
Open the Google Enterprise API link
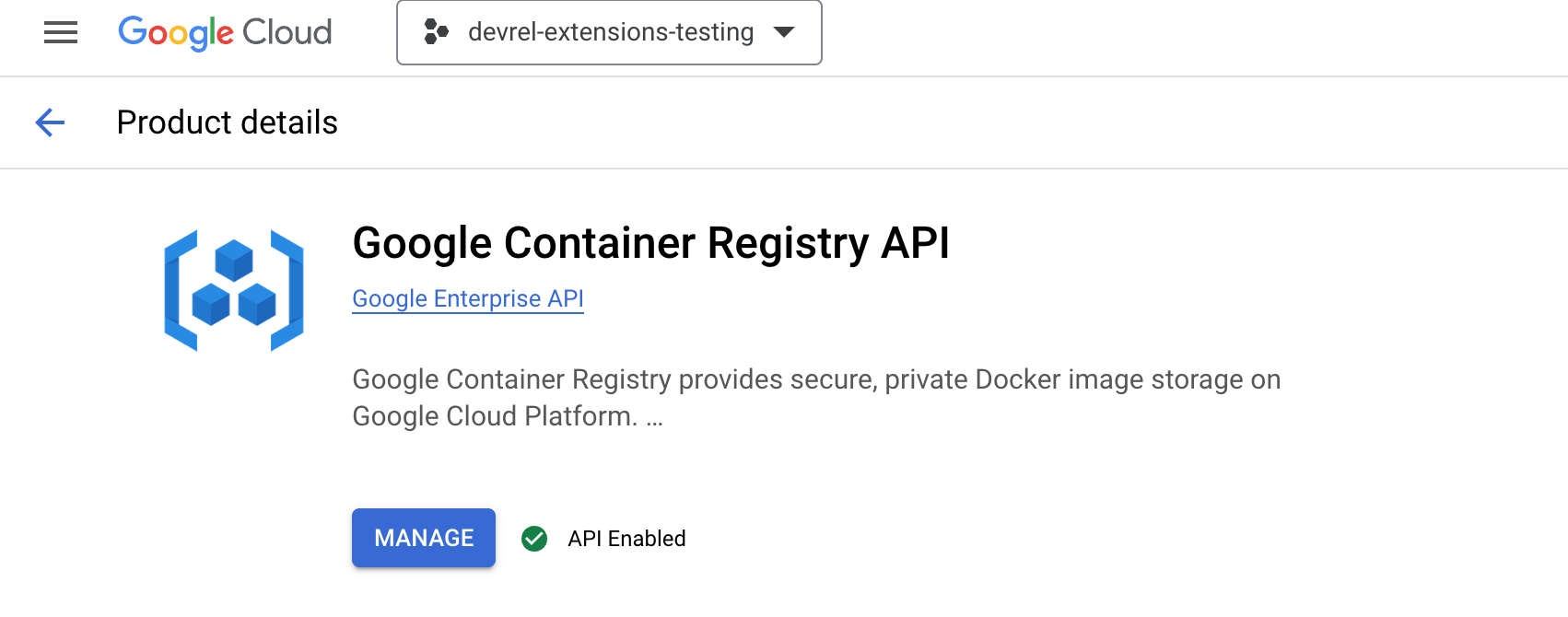click(468, 299)
